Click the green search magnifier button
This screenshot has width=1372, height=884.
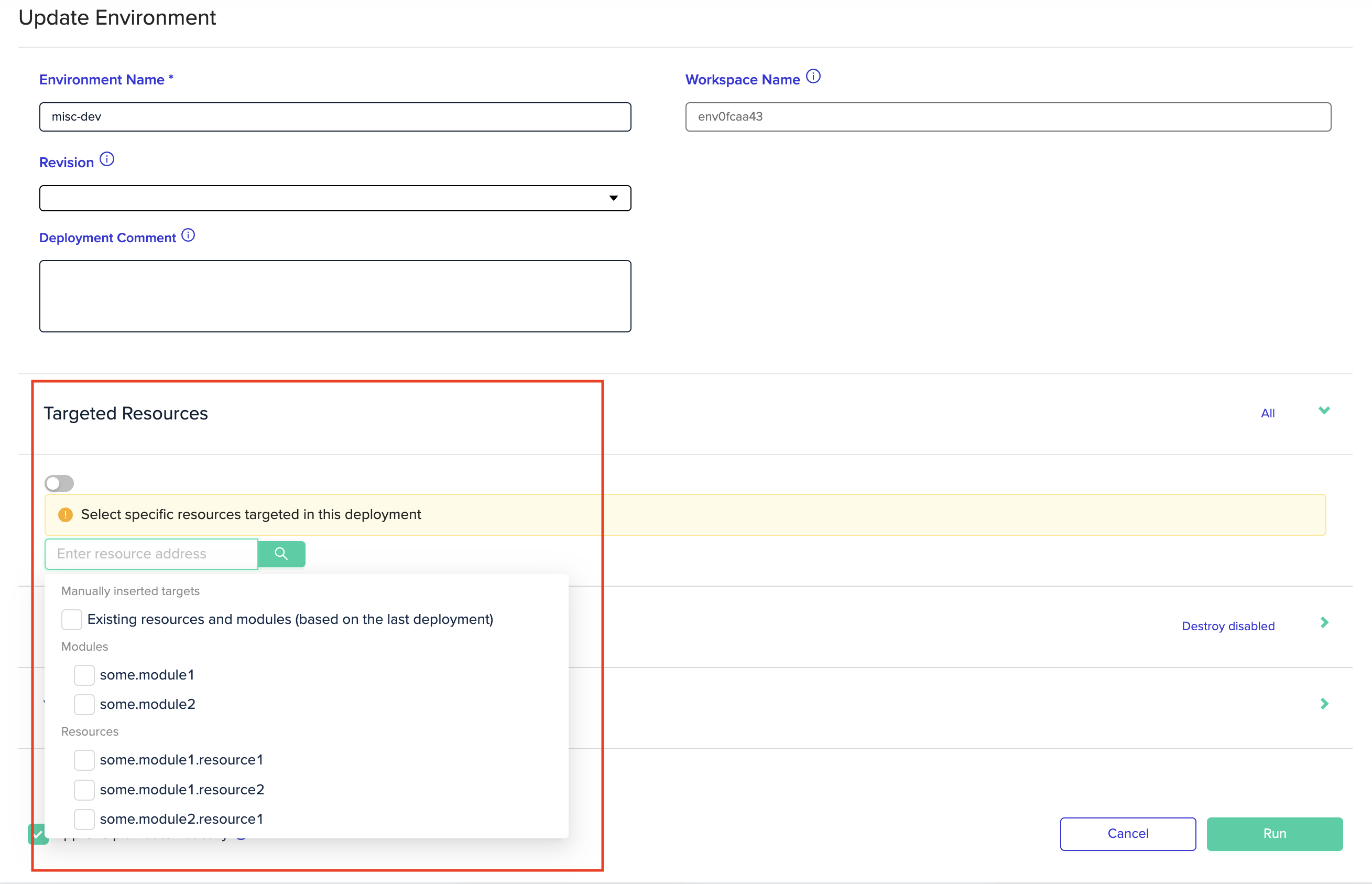click(x=281, y=553)
